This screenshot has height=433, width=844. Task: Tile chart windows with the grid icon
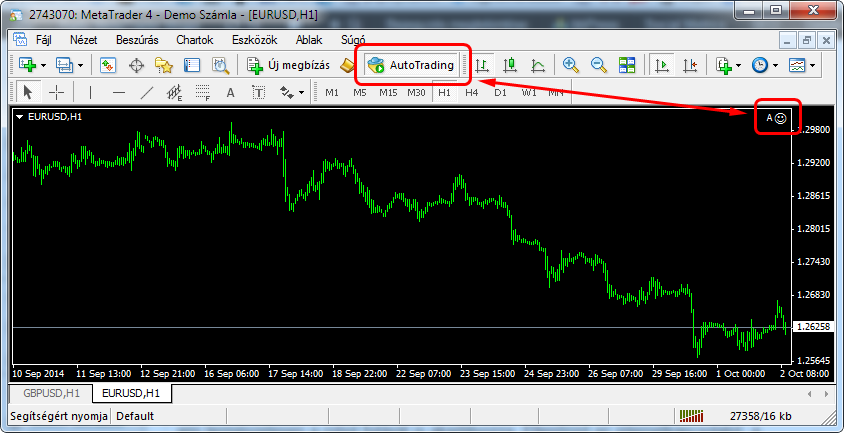point(627,66)
